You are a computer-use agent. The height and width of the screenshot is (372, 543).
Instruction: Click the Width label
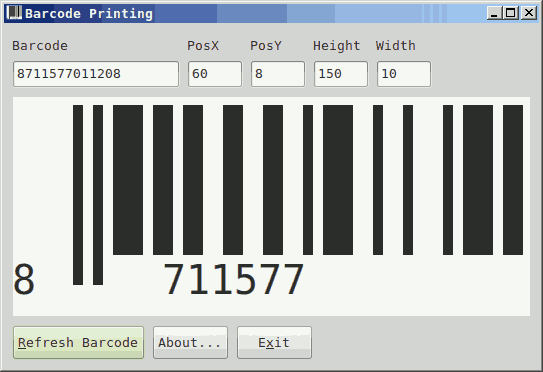(395, 46)
